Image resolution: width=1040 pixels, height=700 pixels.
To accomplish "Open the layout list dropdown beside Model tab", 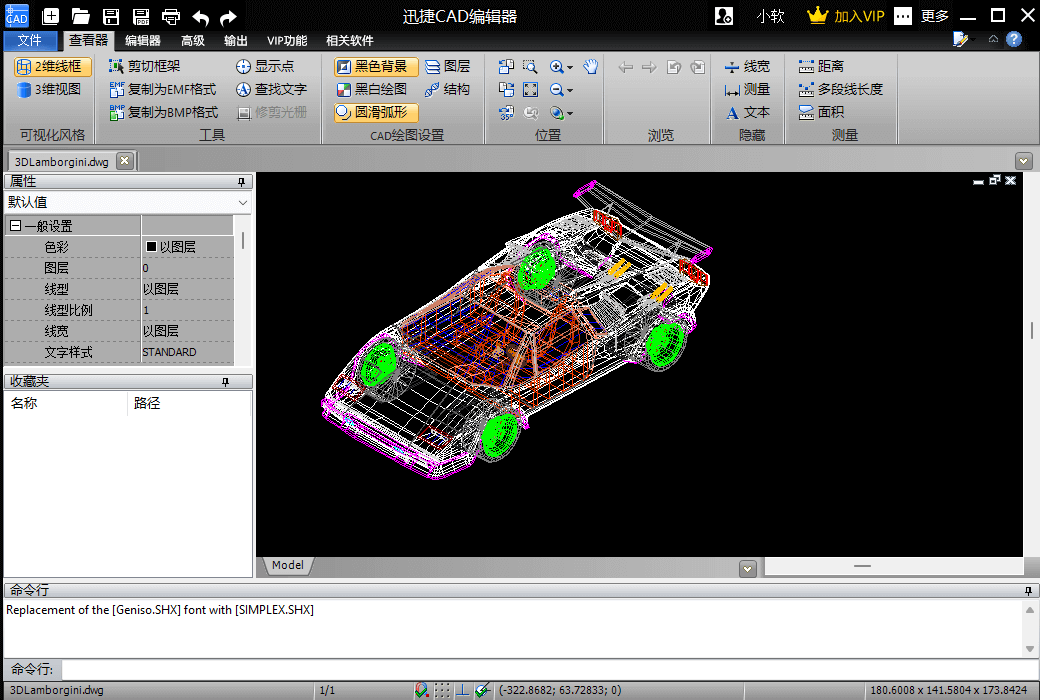I will coord(748,569).
